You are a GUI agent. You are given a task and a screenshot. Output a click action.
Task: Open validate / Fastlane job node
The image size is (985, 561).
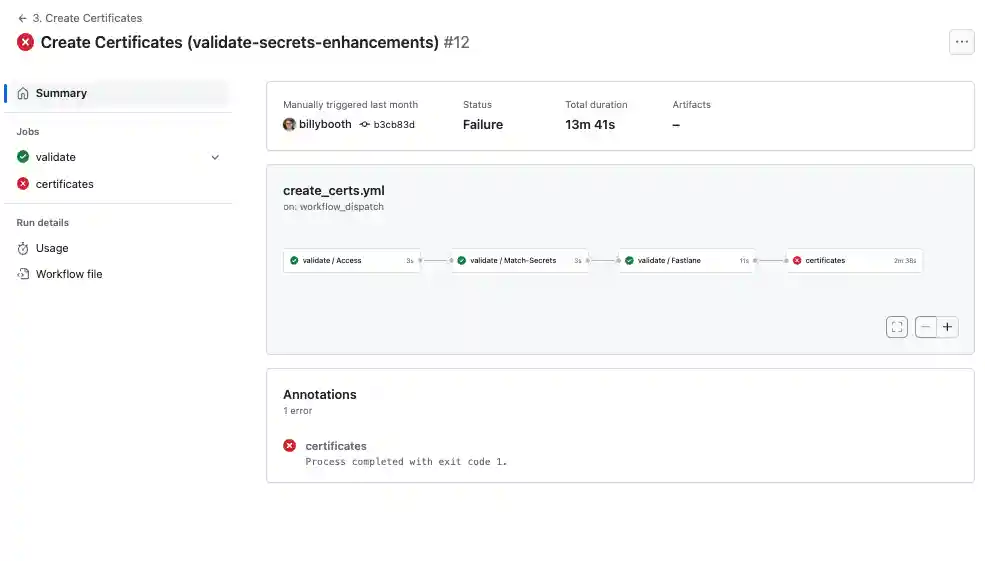(x=687, y=261)
